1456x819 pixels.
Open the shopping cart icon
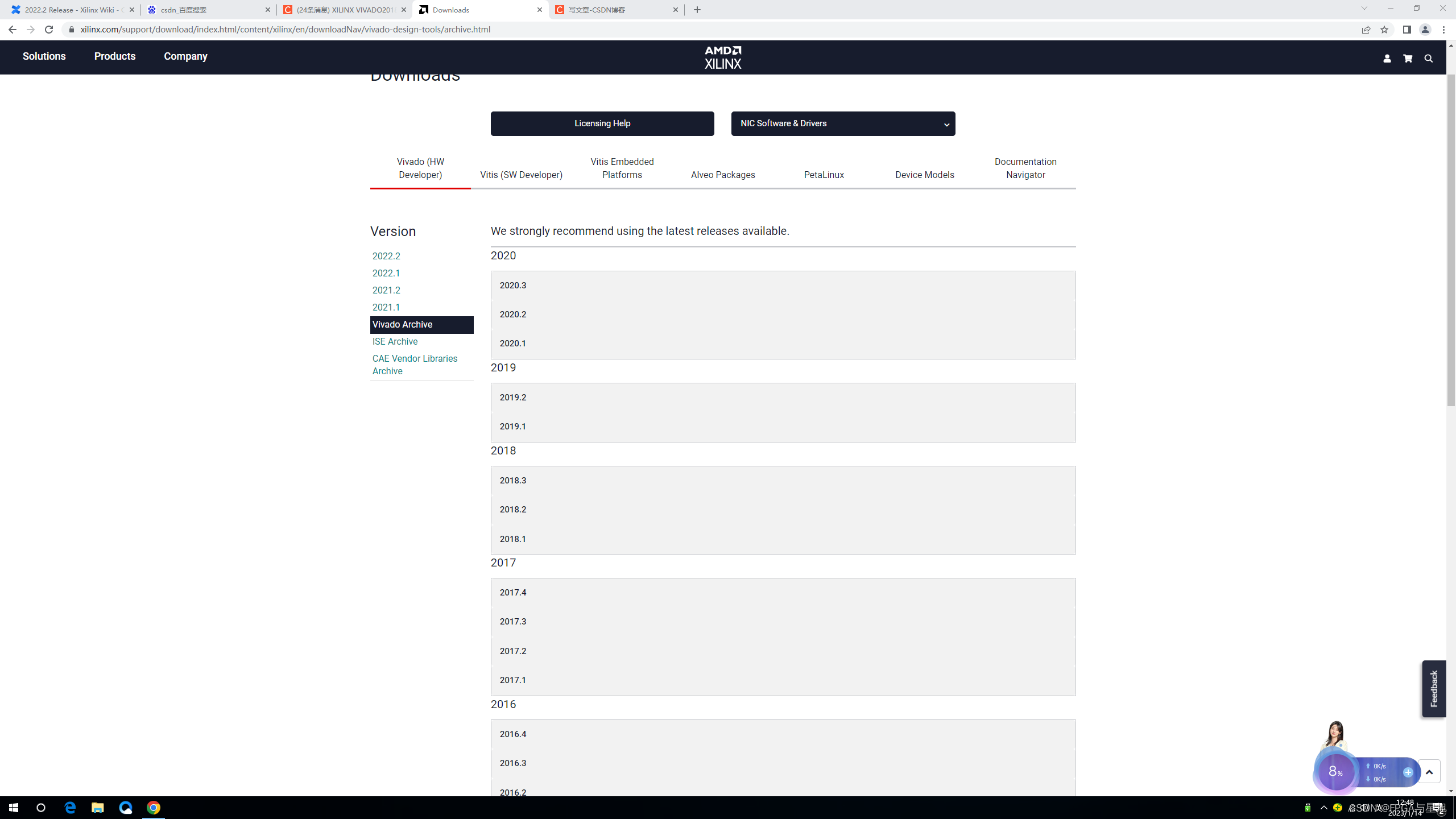(x=1408, y=59)
